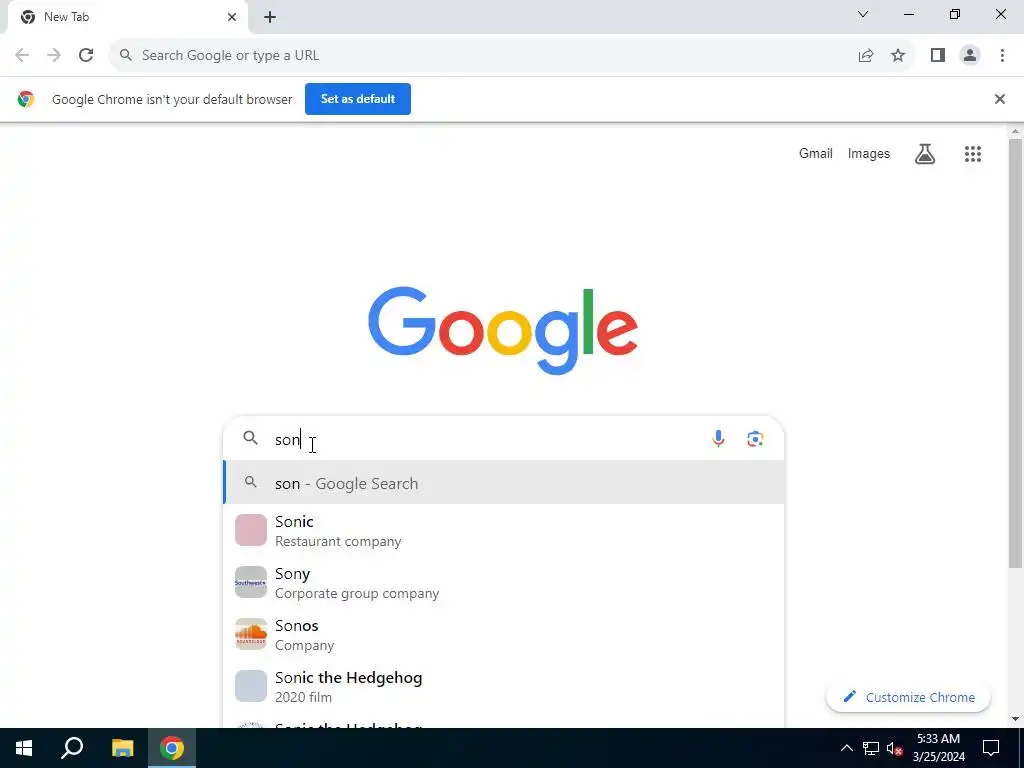Select the New Tab tab
Viewport: 1024px width, 768px height.
(x=127, y=18)
